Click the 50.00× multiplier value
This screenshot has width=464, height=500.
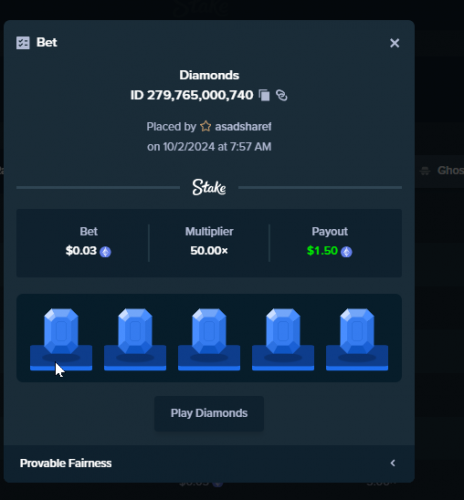pos(209,251)
